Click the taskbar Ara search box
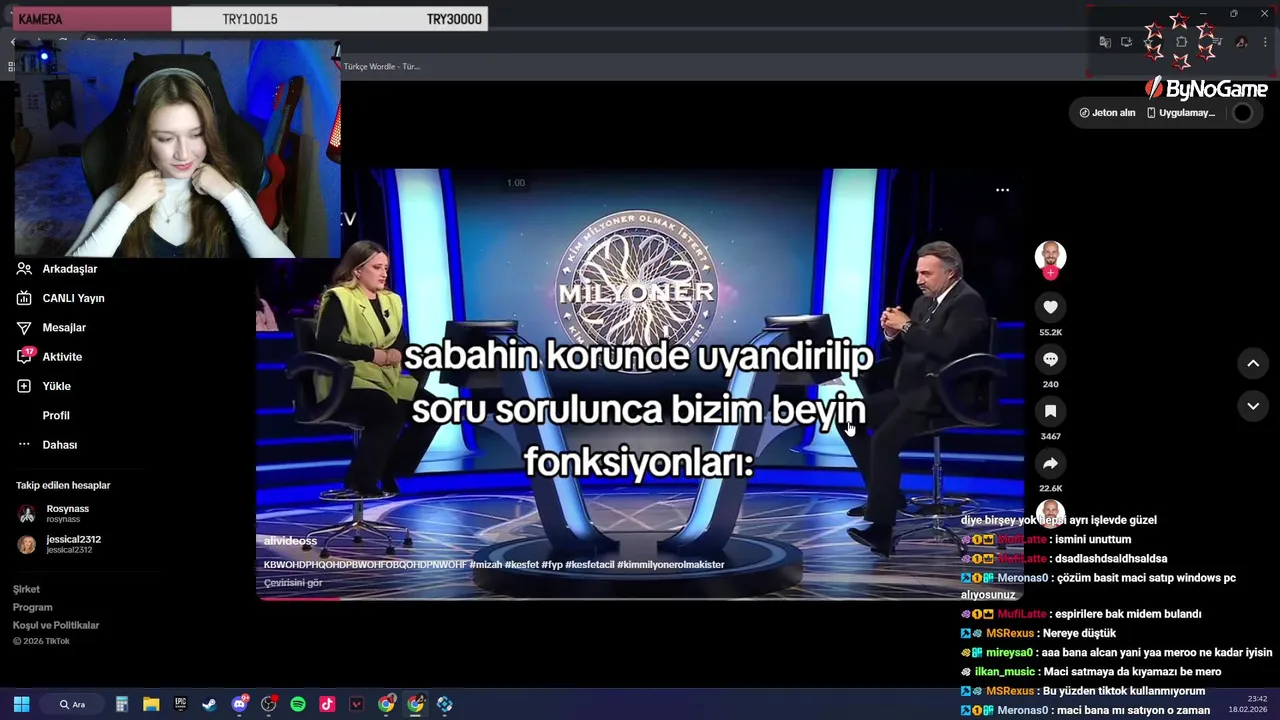Image resolution: width=1280 pixels, height=720 pixels. [x=72, y=704]
